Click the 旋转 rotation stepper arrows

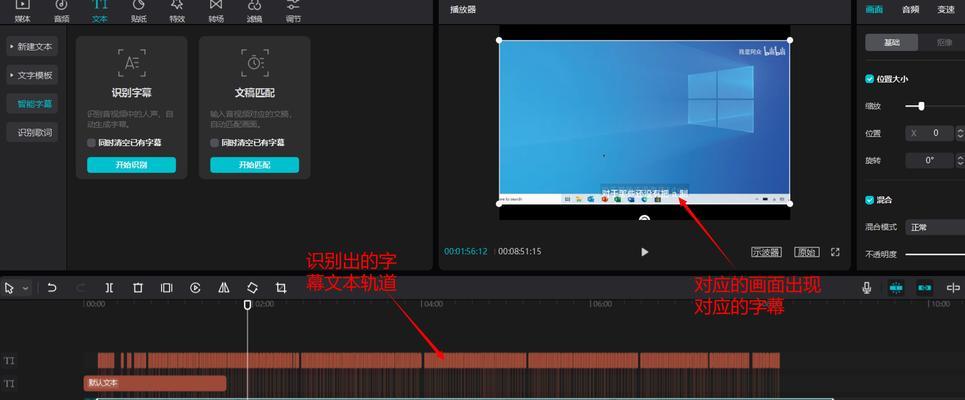pyautogui.click(x=959, y=160)
